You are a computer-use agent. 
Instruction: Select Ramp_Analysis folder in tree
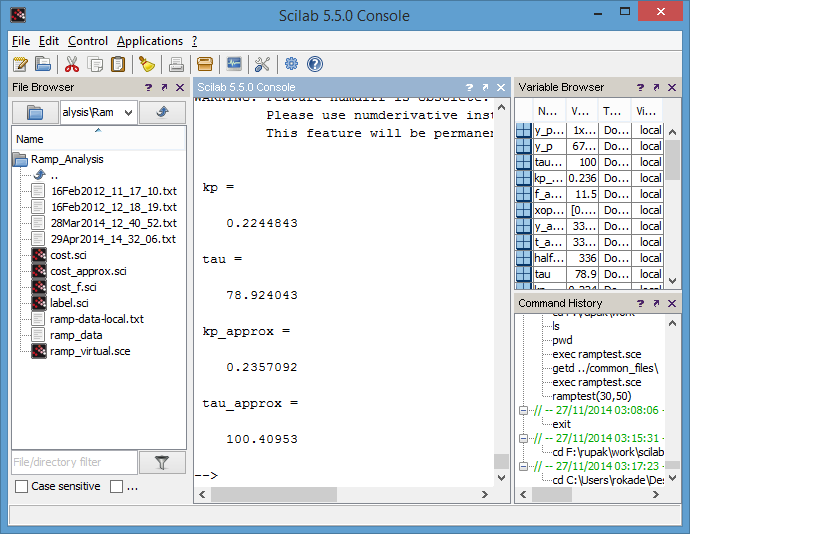pos(67,159)
